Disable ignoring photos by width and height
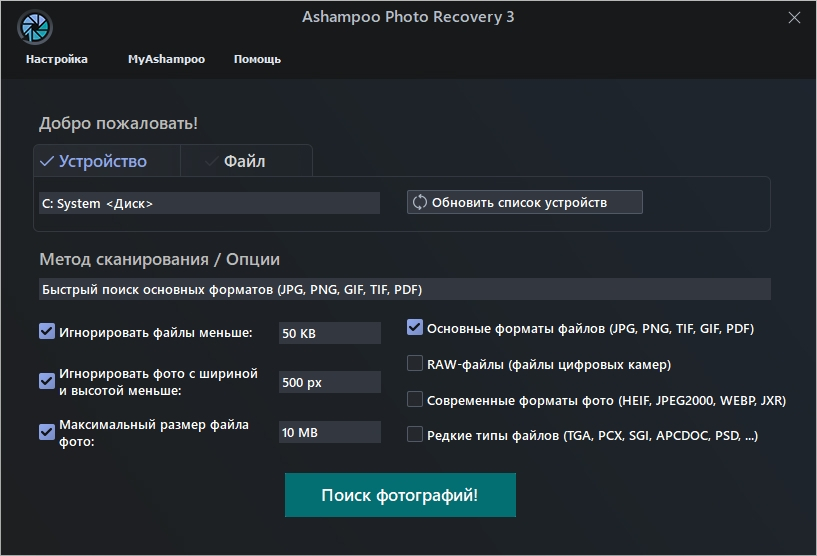 coord(47,381)
